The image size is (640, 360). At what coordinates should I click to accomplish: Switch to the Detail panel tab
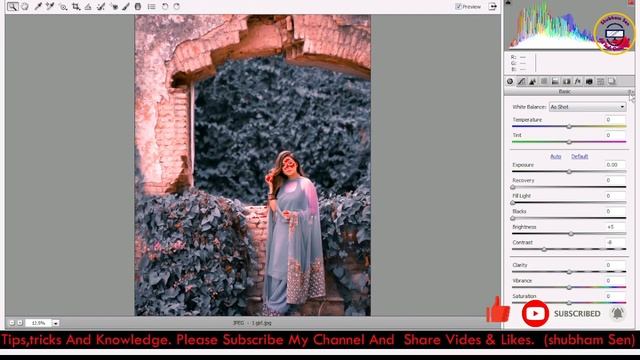click(533, 81)
